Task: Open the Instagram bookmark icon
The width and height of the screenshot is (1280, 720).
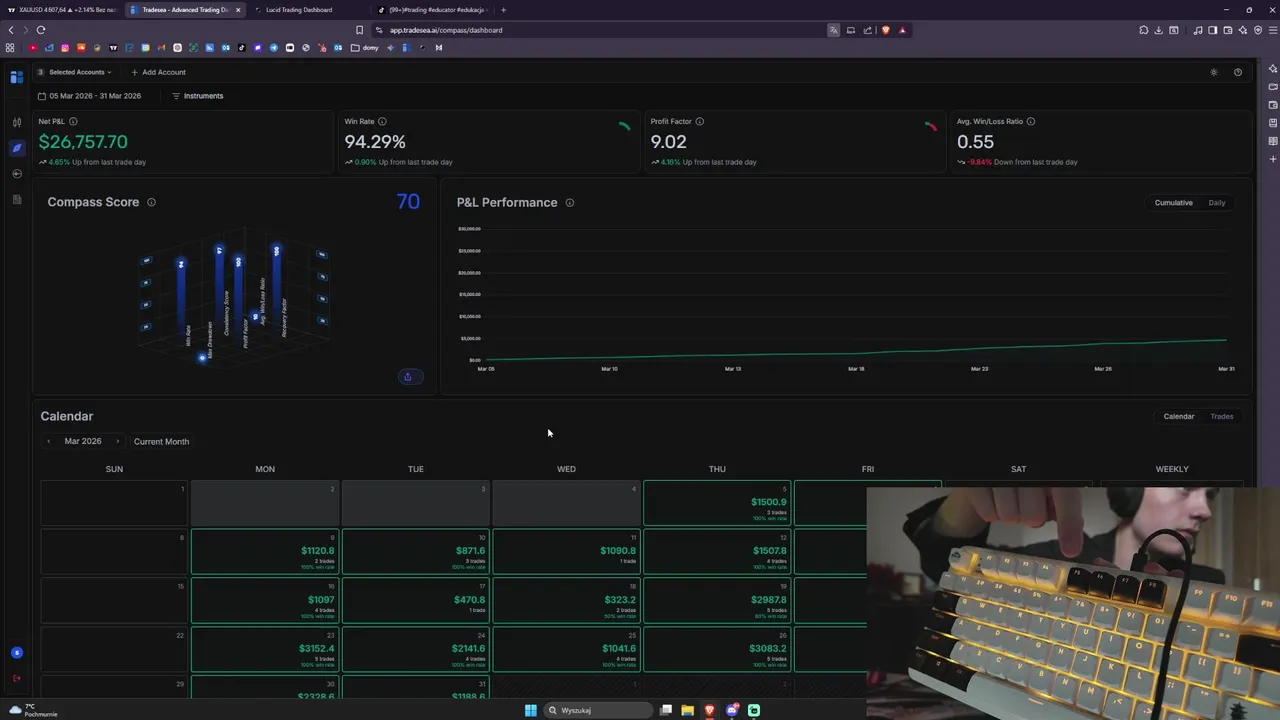Action: pos(65,47)
